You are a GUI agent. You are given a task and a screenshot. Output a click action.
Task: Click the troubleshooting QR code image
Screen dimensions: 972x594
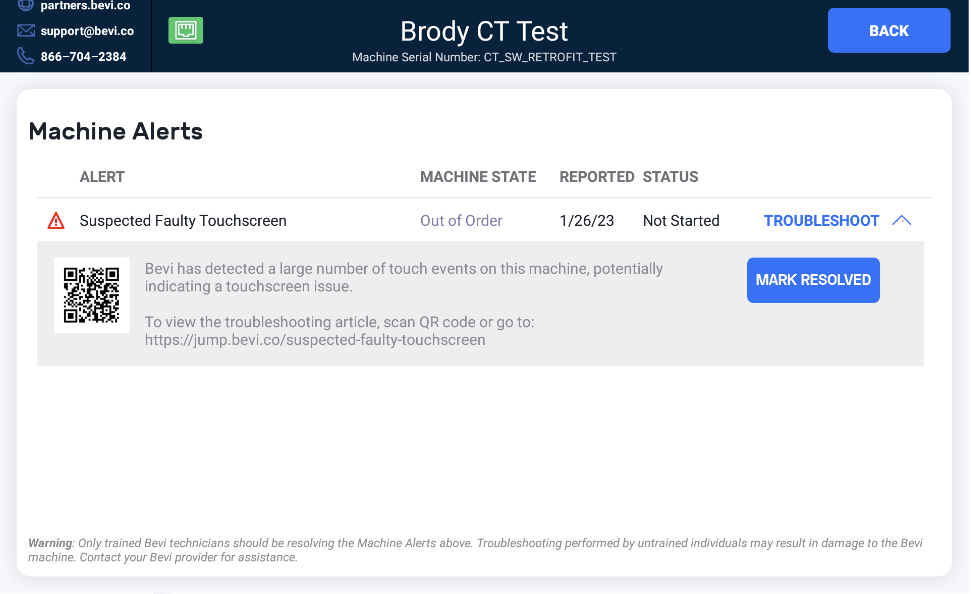92,295
